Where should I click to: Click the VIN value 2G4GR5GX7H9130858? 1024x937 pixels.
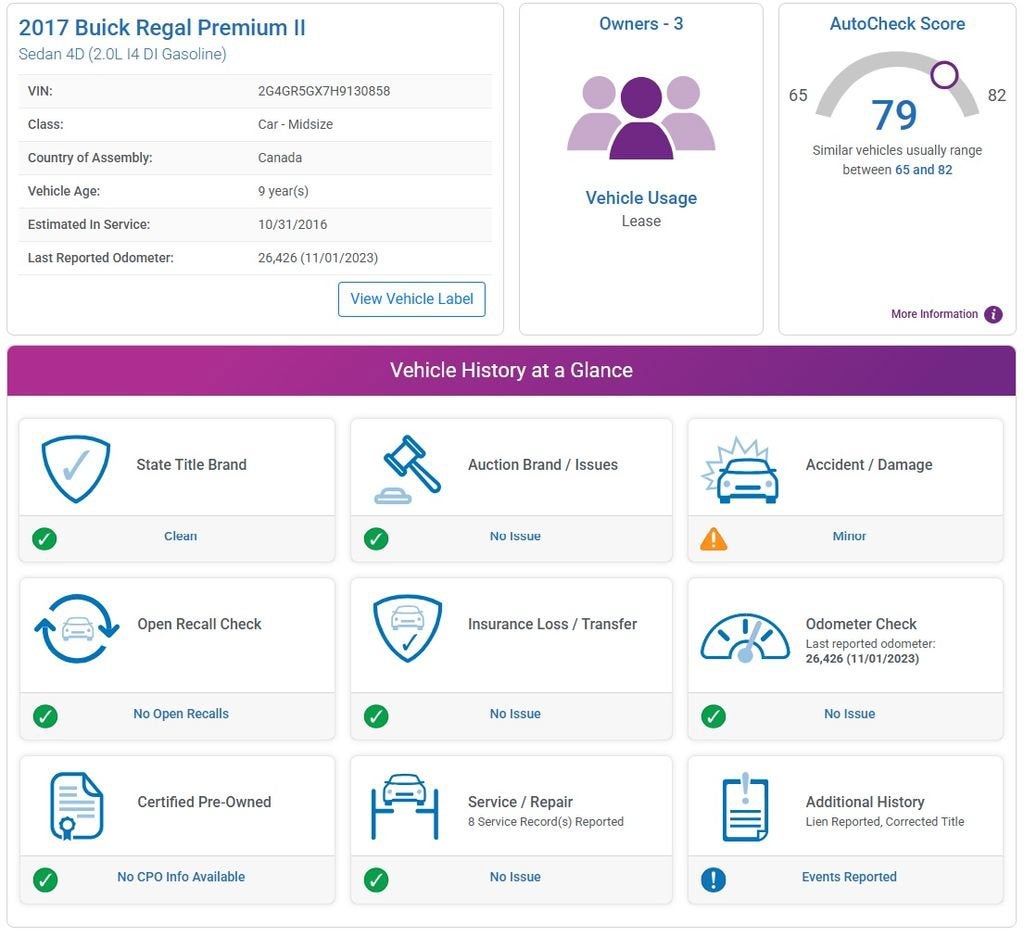324,91
